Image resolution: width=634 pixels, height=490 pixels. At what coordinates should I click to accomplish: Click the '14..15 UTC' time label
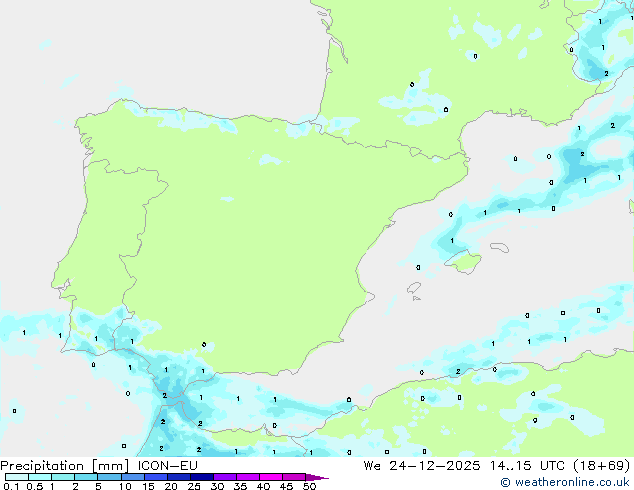tap(527, 466)
